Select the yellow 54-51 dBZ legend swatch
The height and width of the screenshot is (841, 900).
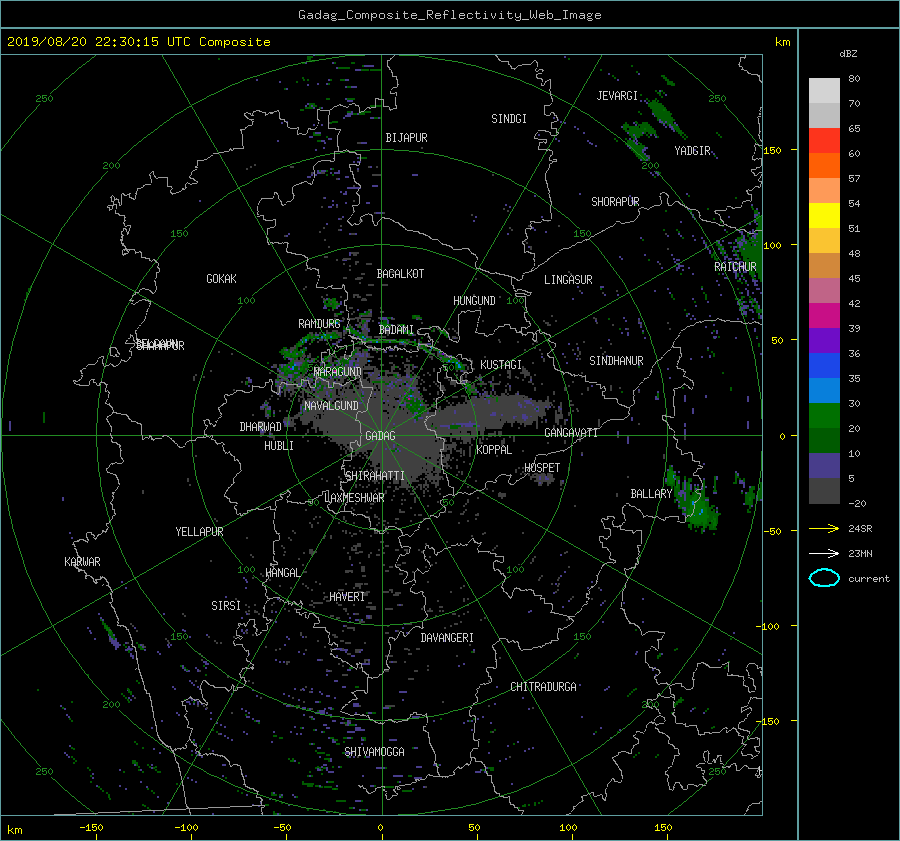pos(824,216)
